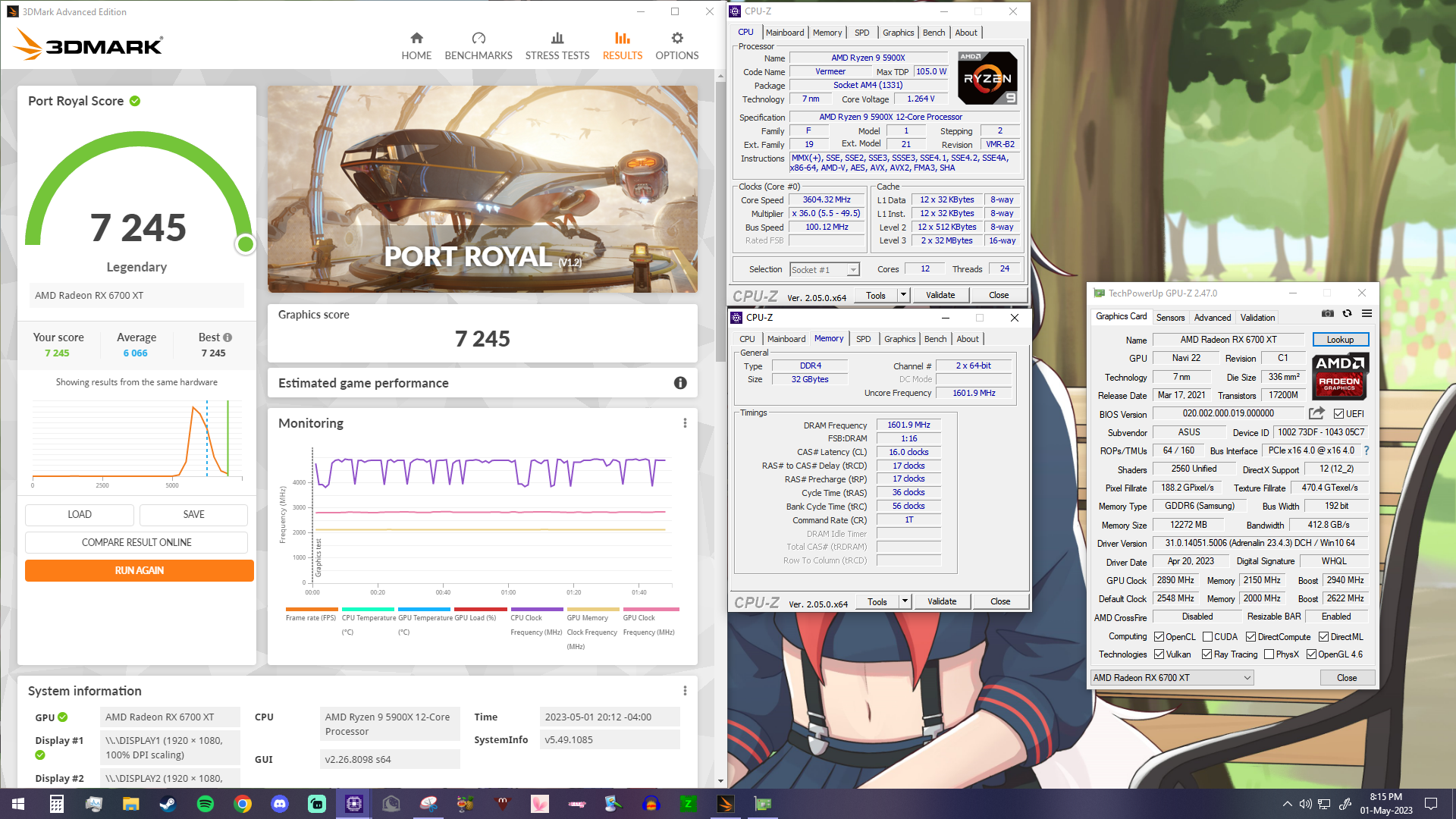Open System information three-dot menu
Screen dimensions: 1456x819
point(685,691)
